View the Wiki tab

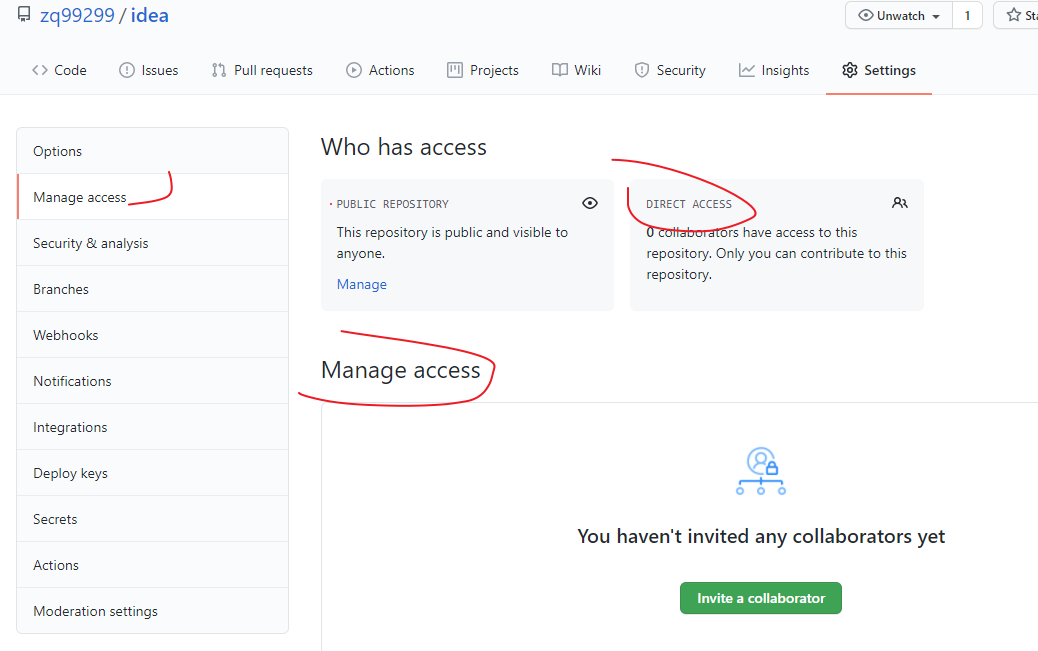(x=576, y=70)
